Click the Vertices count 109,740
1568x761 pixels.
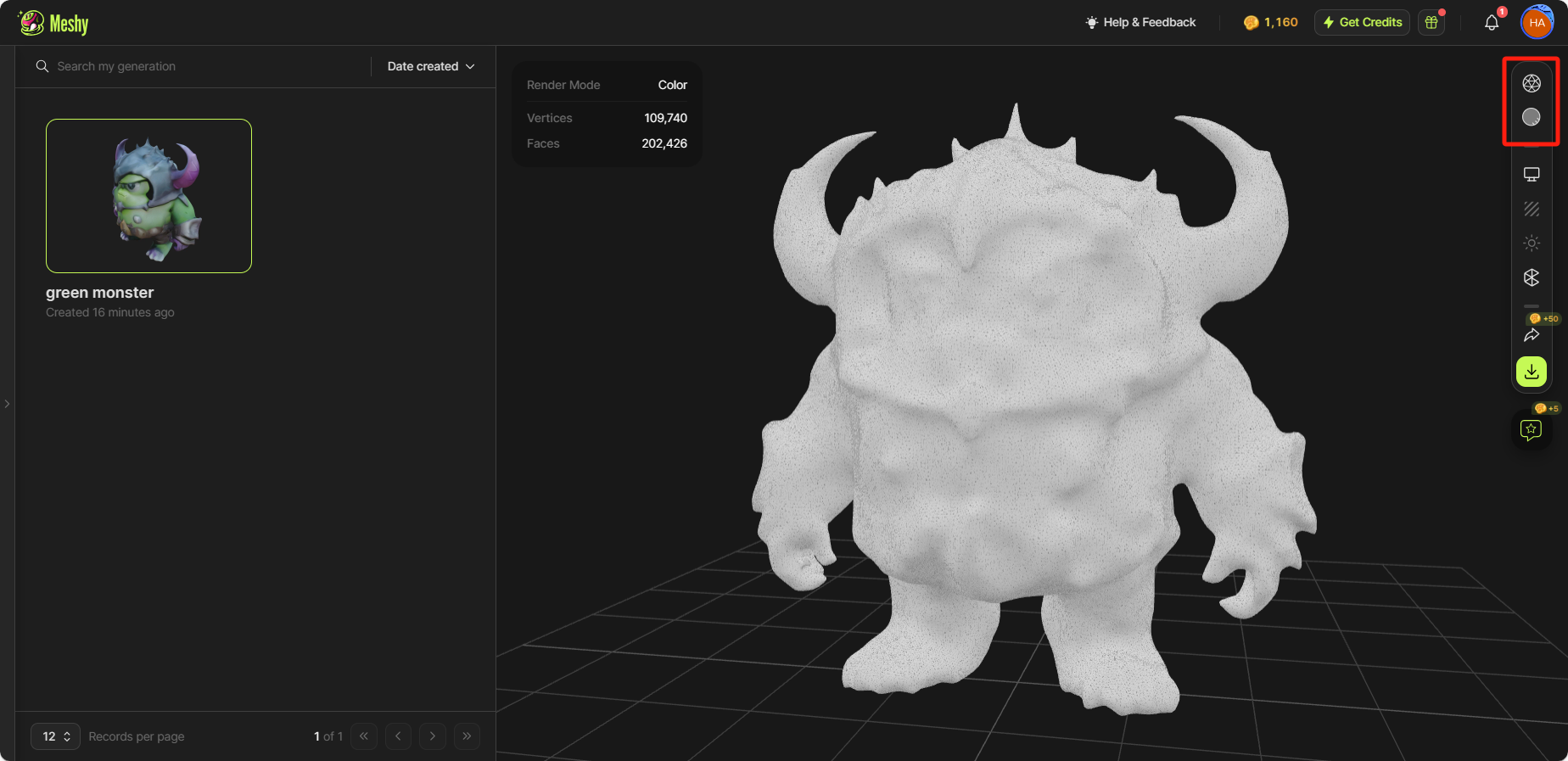665,118
